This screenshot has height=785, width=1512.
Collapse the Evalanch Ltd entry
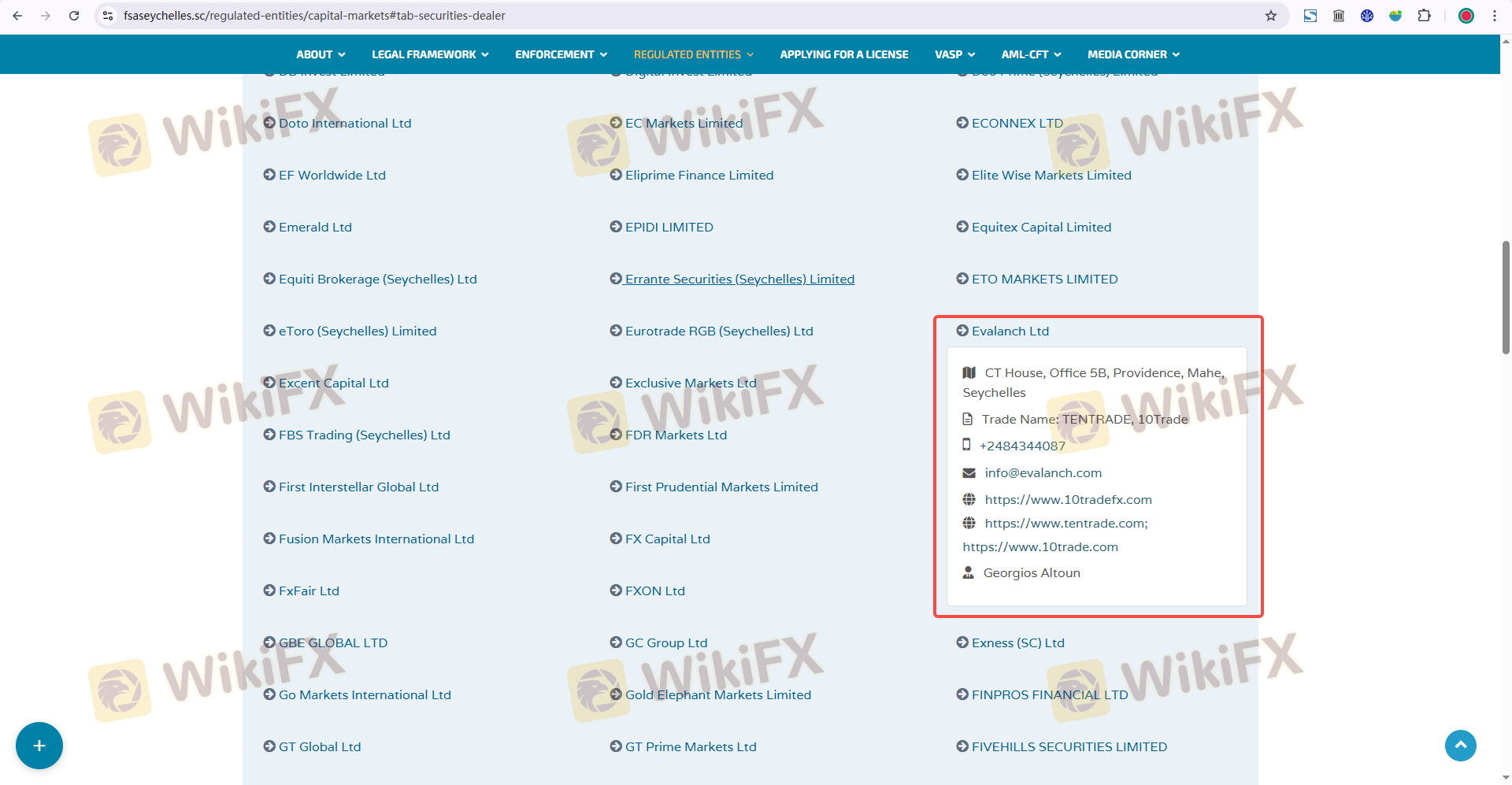[1010, 331]
